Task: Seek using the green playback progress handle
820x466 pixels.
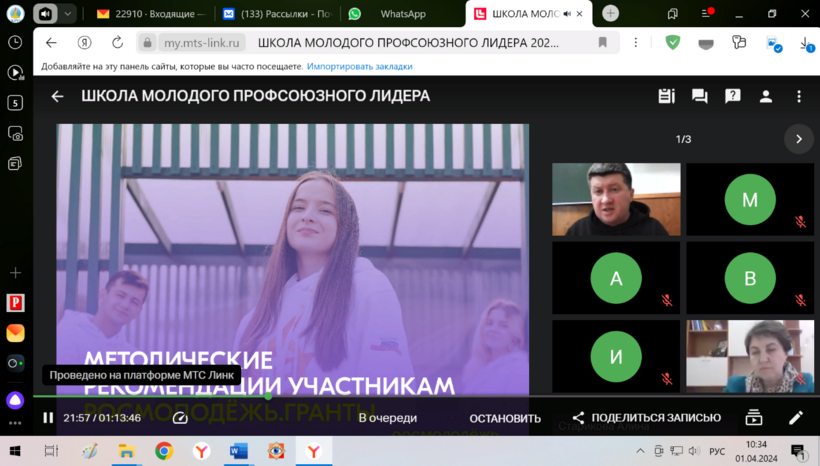Action: 268,396
